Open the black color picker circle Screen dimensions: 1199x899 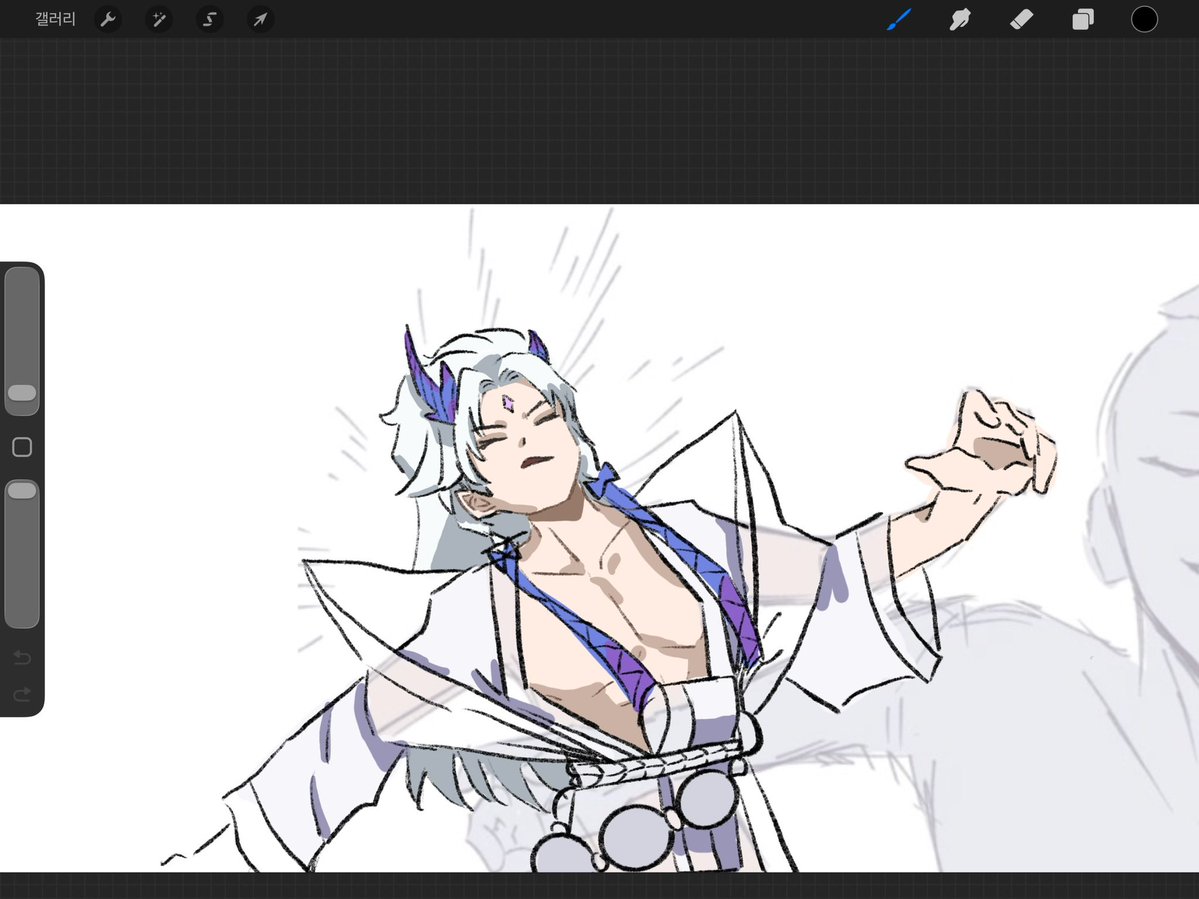tap(1144, 19)
